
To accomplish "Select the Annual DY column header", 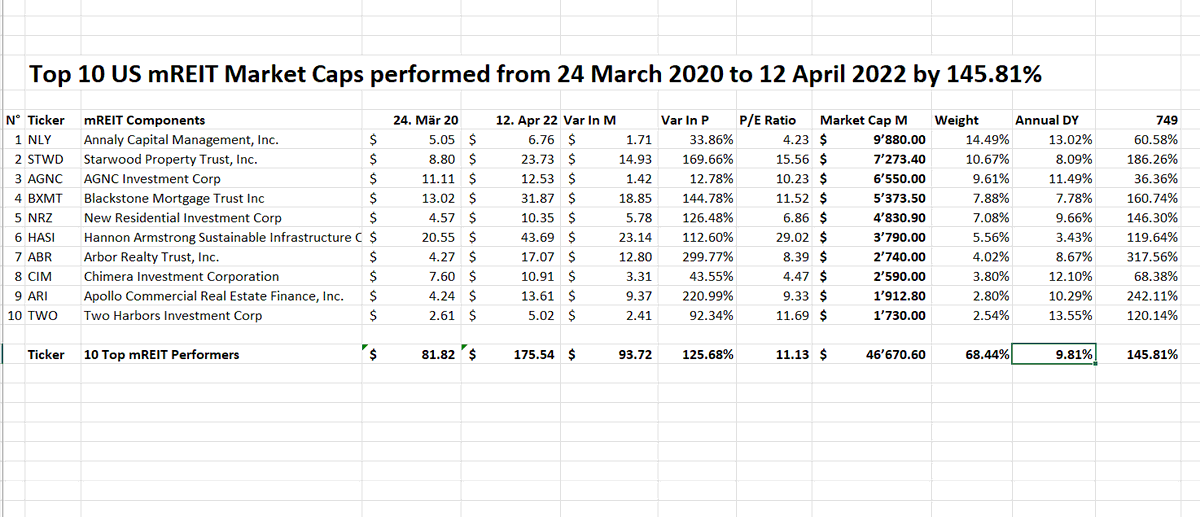I will [x=1045, y=120].
